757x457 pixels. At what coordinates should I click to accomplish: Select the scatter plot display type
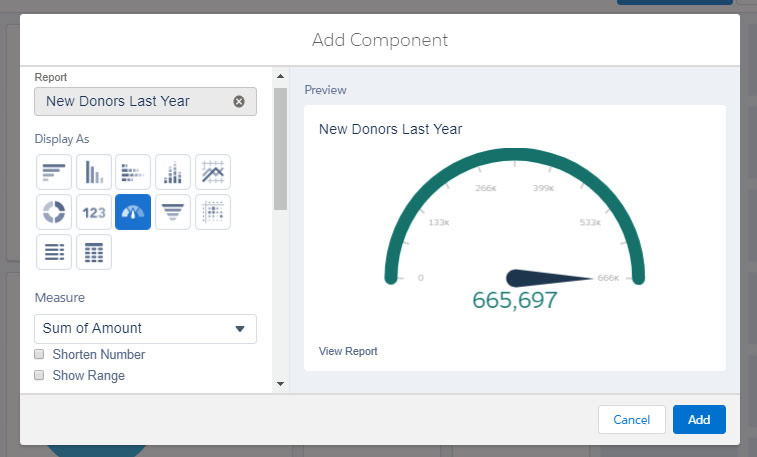click(213, 212)
